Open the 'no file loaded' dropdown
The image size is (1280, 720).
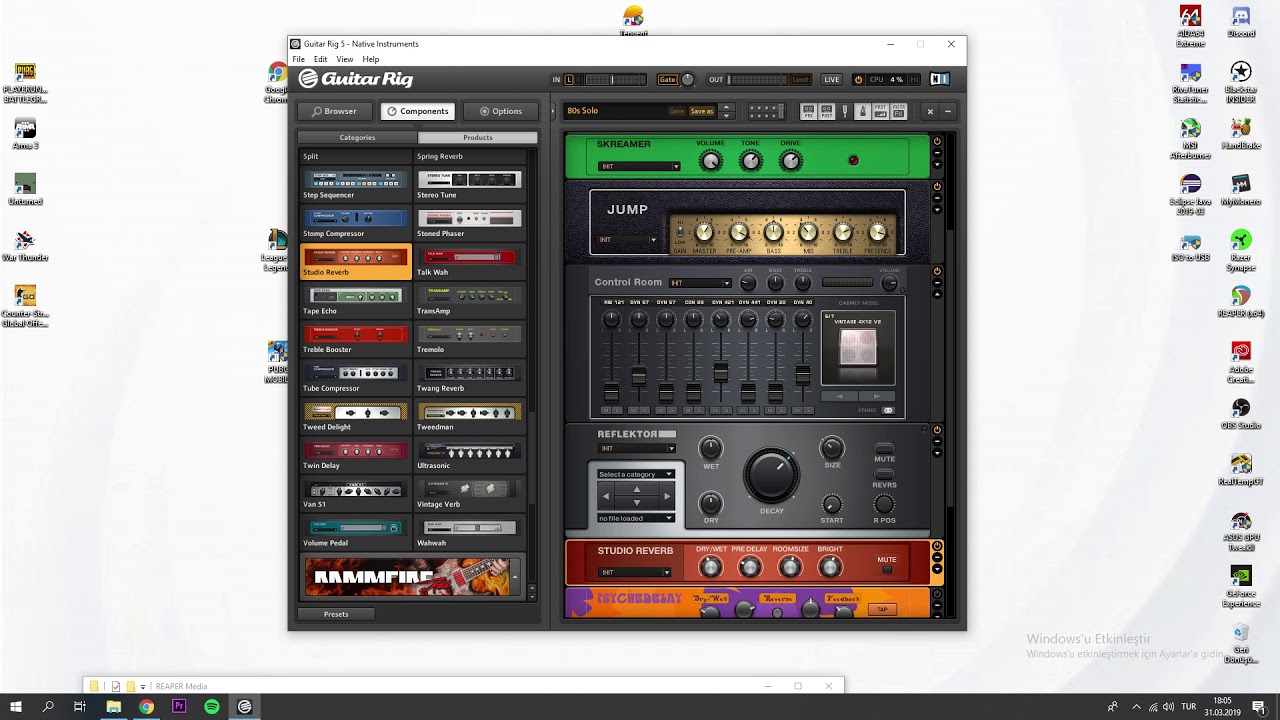click(636, 518)
